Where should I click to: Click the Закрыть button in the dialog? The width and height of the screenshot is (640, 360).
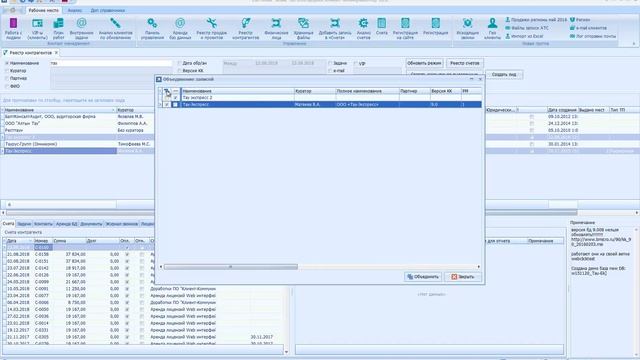point(462,277)
